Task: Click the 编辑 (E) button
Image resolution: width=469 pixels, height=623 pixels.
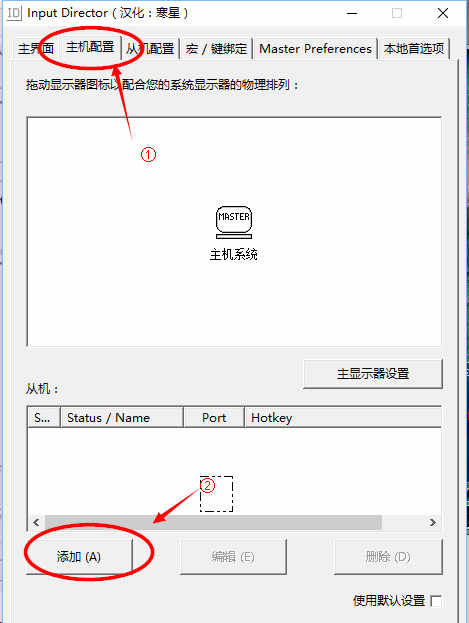Action: (x=233, y=557)
